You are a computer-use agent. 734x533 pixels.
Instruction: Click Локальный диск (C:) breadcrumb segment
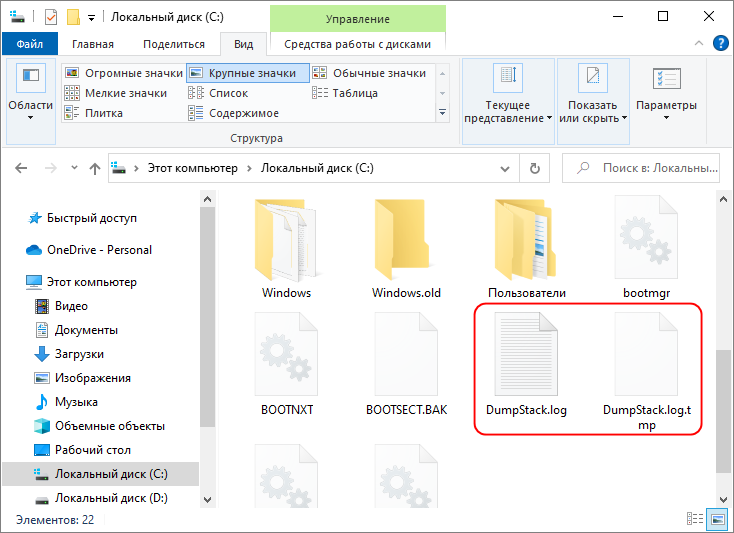317,168
